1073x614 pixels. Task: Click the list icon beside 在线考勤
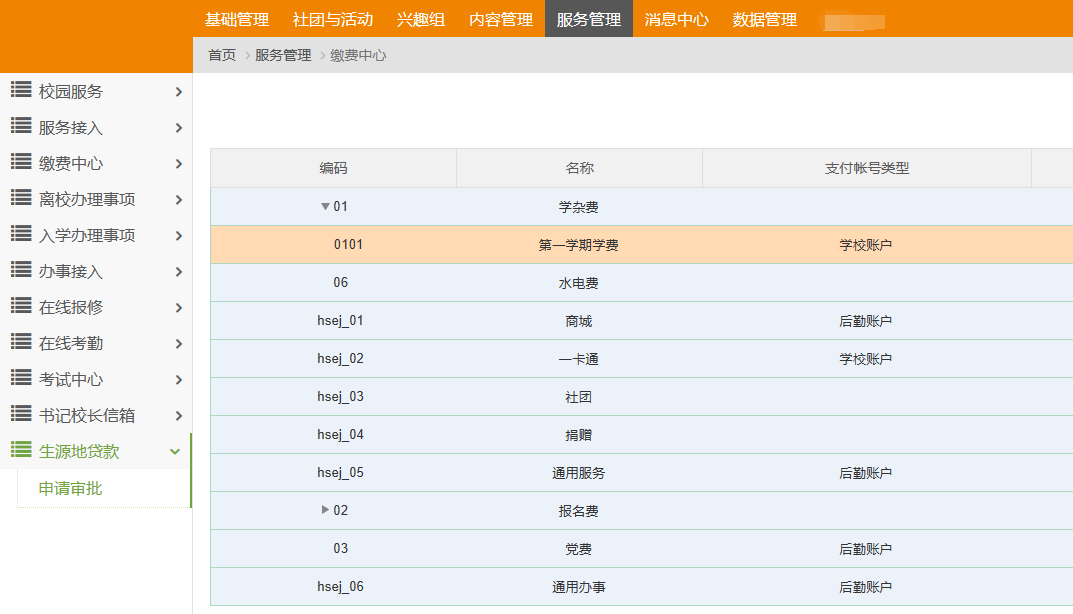pos(21,342)
